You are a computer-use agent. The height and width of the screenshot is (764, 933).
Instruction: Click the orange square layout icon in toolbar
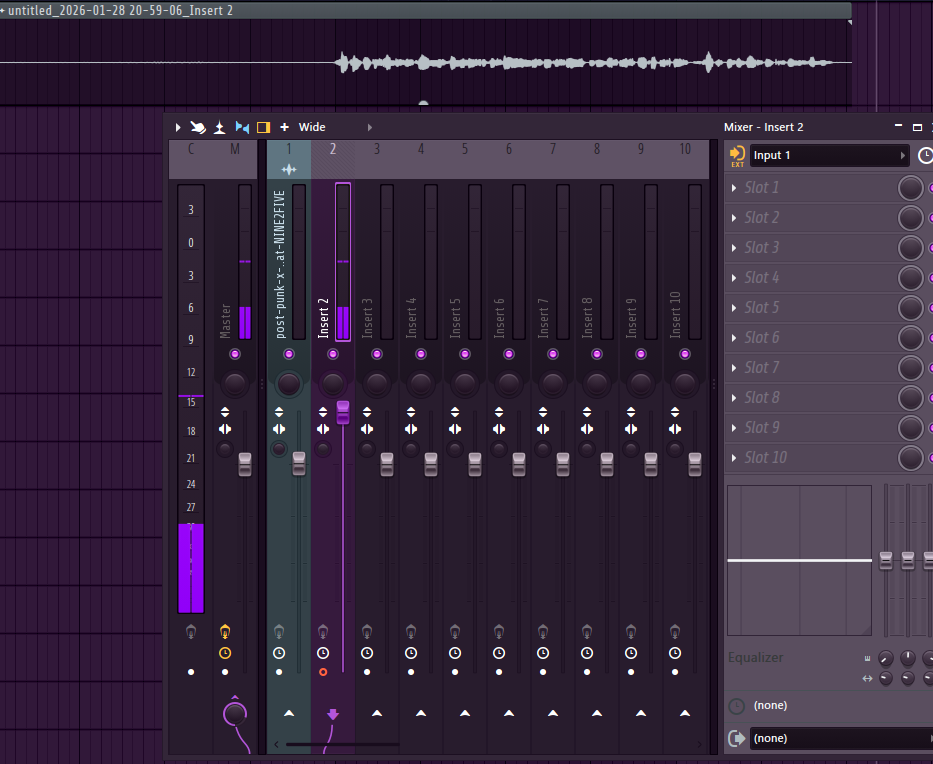click(264, 127)
